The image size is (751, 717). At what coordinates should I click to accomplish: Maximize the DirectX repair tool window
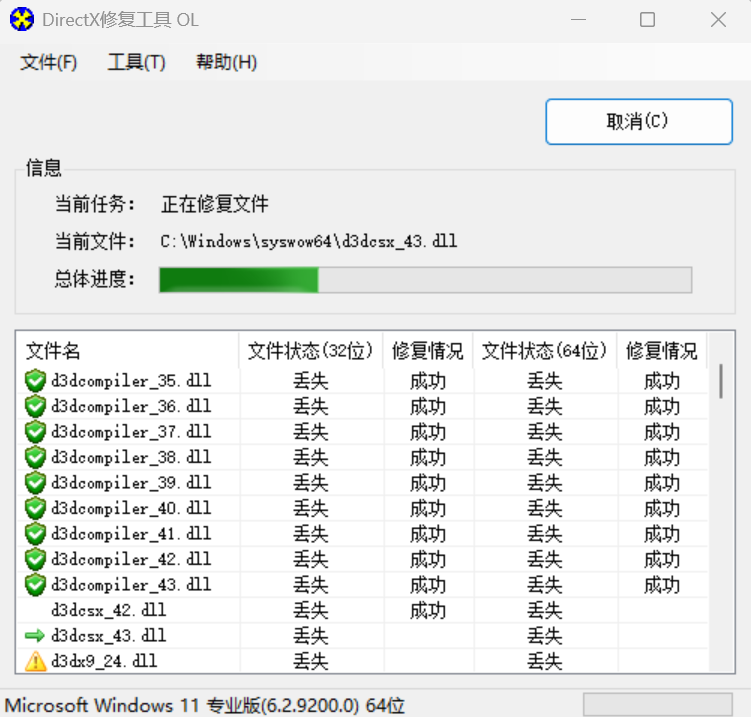(x=648, y=20)
